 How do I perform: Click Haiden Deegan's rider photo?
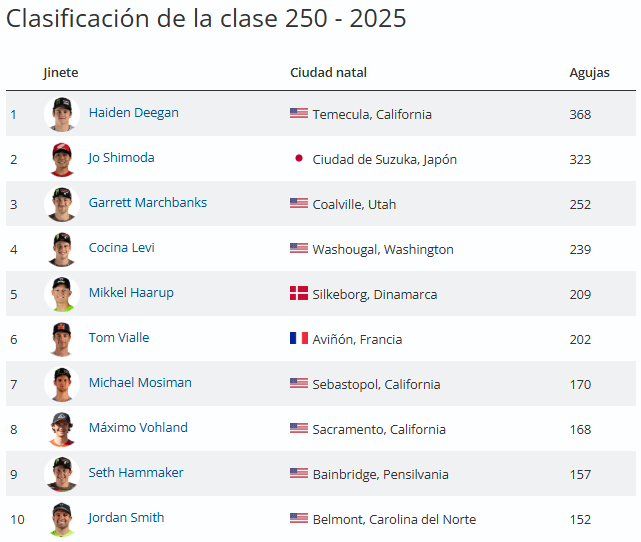(x=62, y=113)
